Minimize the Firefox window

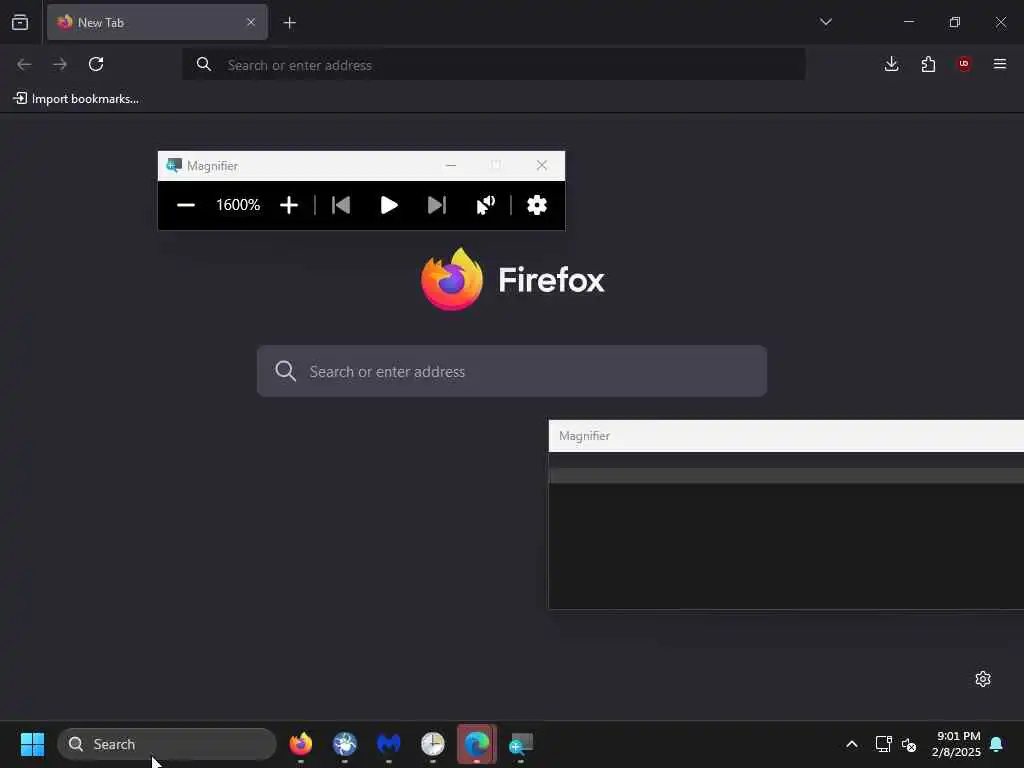[x=908, y=22]
